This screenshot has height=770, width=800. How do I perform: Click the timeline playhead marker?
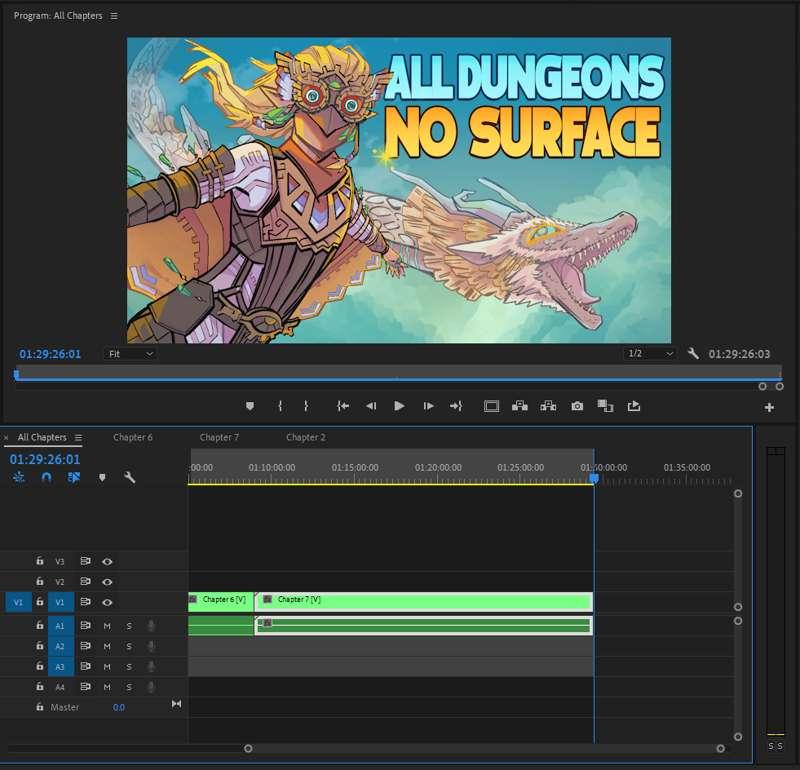(594, 479)
